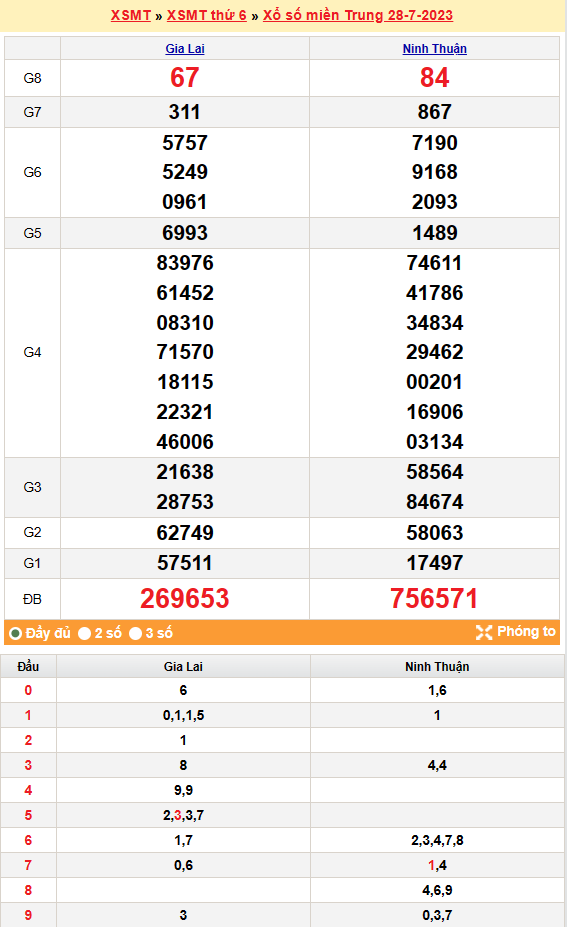Click G4 number 41786
This screenshot has width=567, height=927.
[x=435, y=293]
